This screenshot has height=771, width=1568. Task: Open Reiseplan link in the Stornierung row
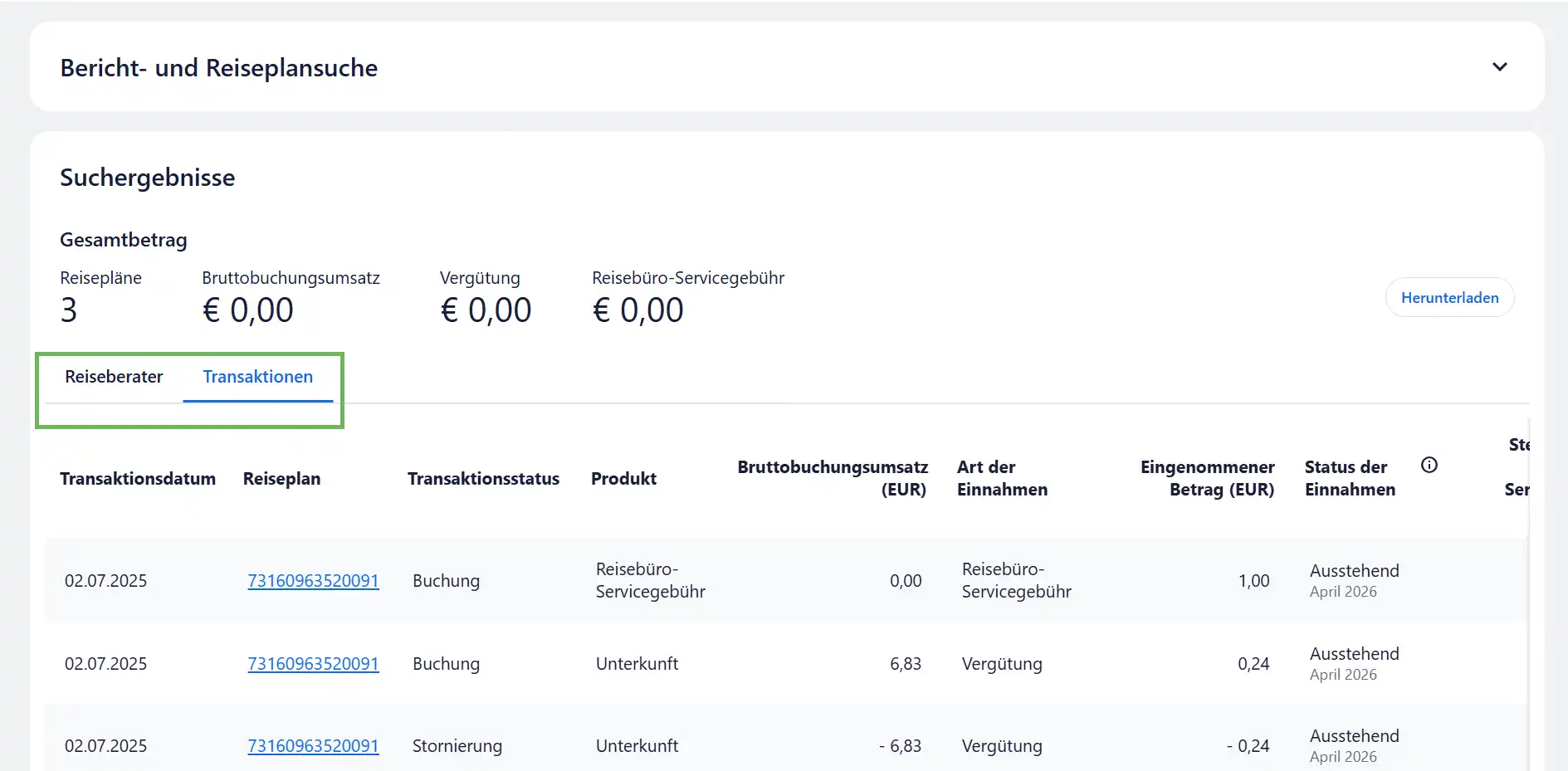coord(313,746)
